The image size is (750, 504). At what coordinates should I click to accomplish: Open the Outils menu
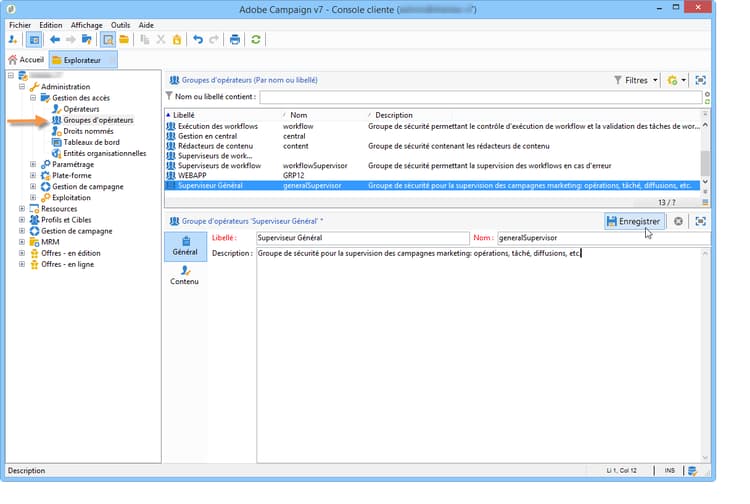coord(121,25)
